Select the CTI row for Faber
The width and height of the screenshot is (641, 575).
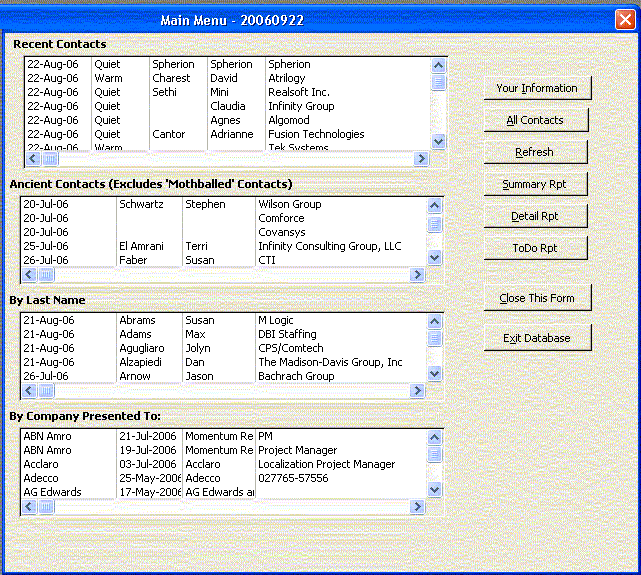tap(224, 260)
